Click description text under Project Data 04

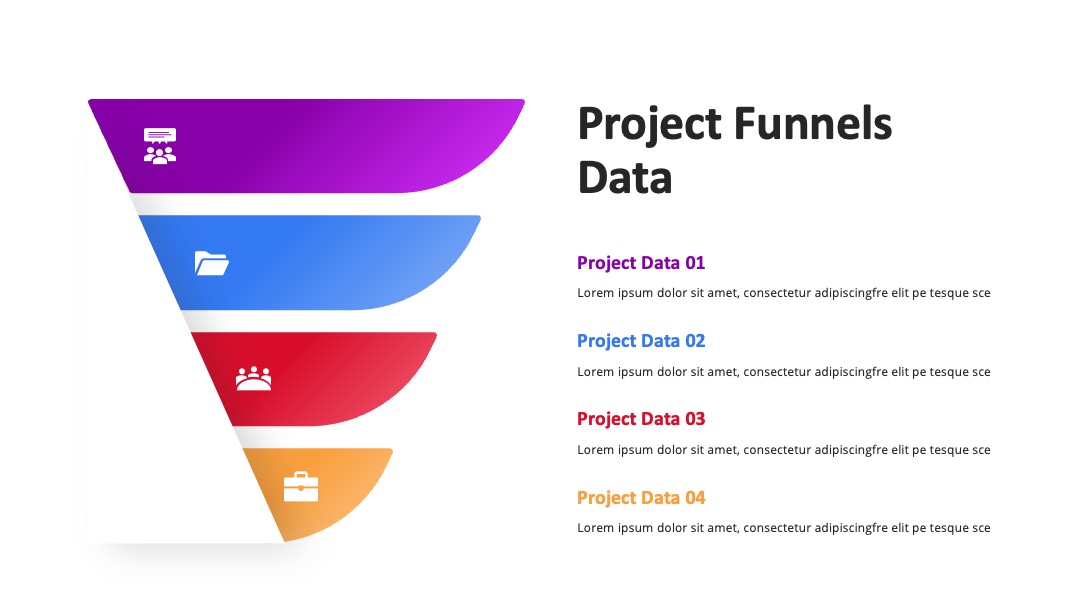point(784,528)
